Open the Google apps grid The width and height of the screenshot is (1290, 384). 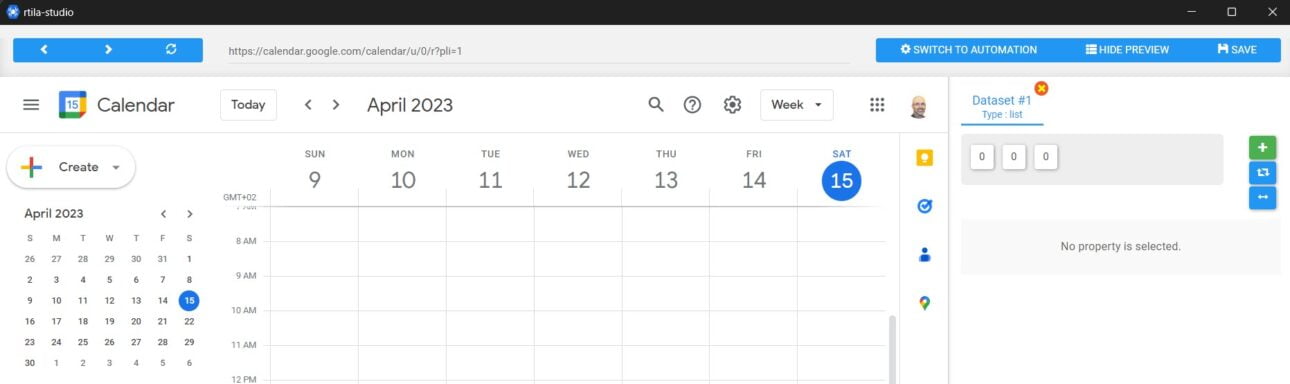point(877,104)
